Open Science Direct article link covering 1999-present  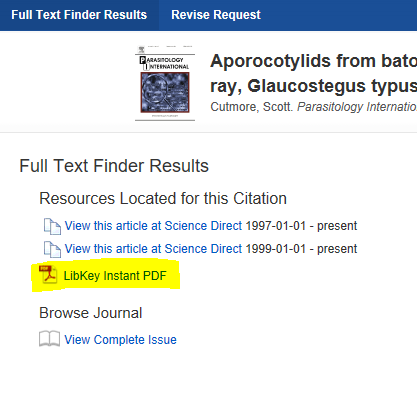153,249
